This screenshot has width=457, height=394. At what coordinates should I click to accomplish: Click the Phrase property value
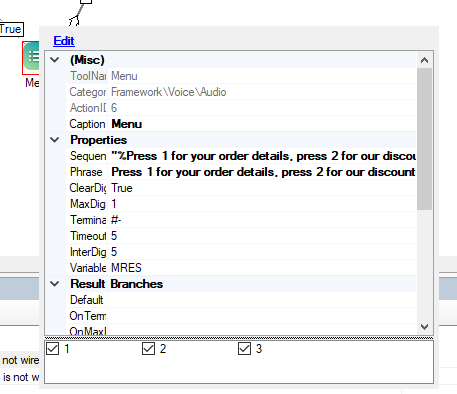(262, 172)
